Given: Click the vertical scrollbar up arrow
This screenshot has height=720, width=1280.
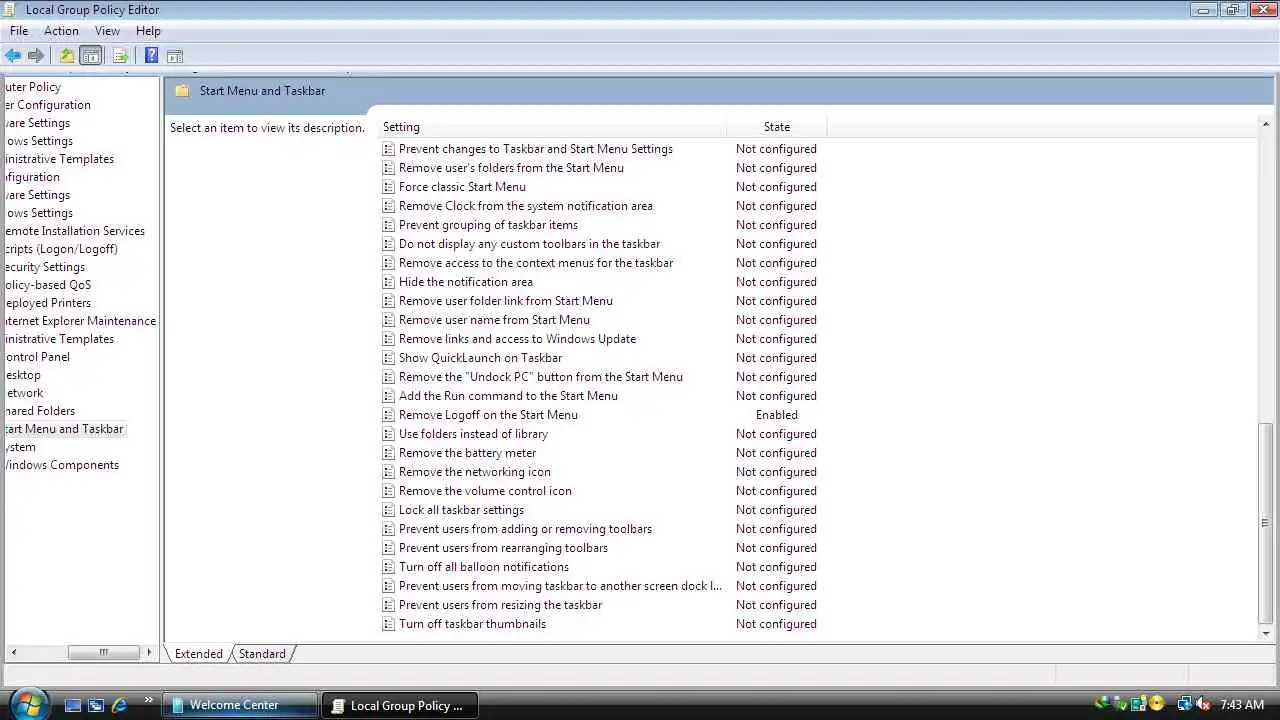Looking at the screenshot, I should coord(1266,124).
